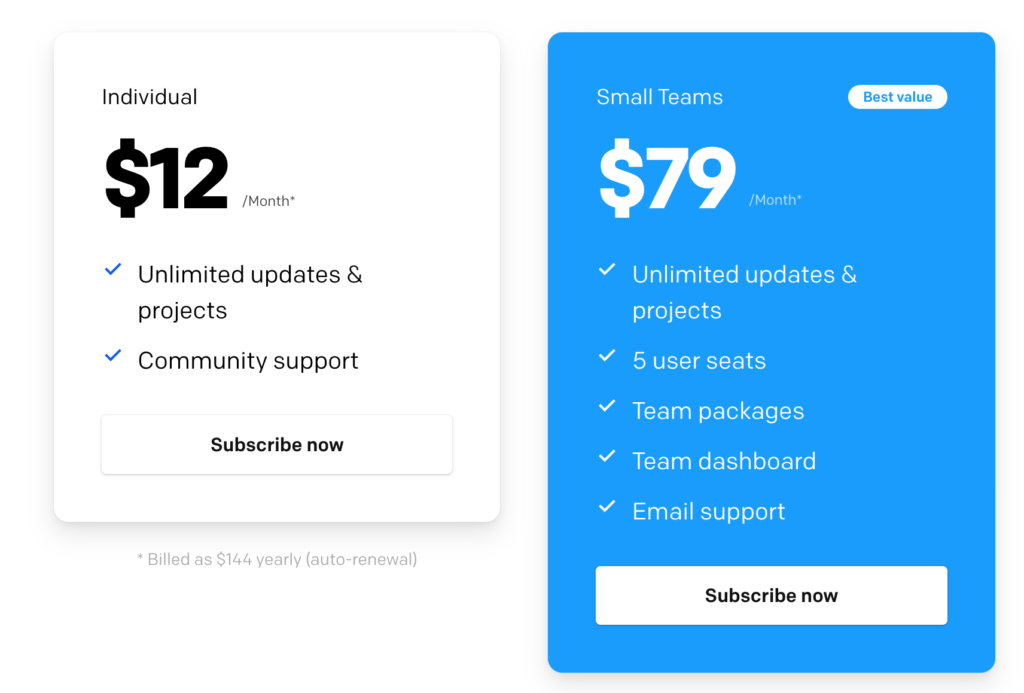Click checkmark beside Community support
The image size is (1024, 693).
(x=113, y=356)
